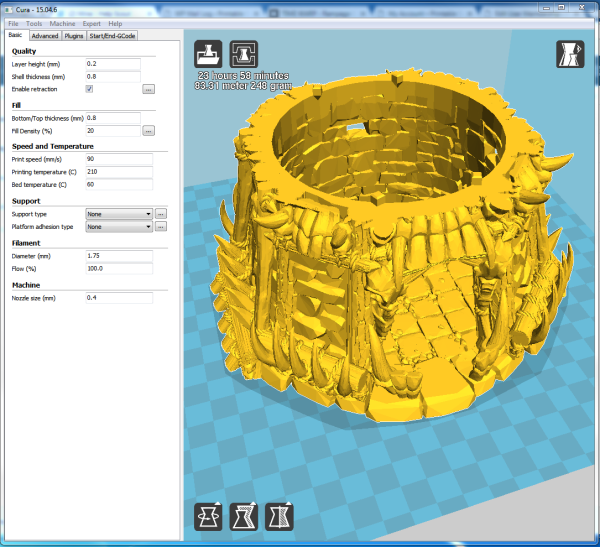Click the Save toolpath icon
The image size is (600, 547).
point(244,53)
